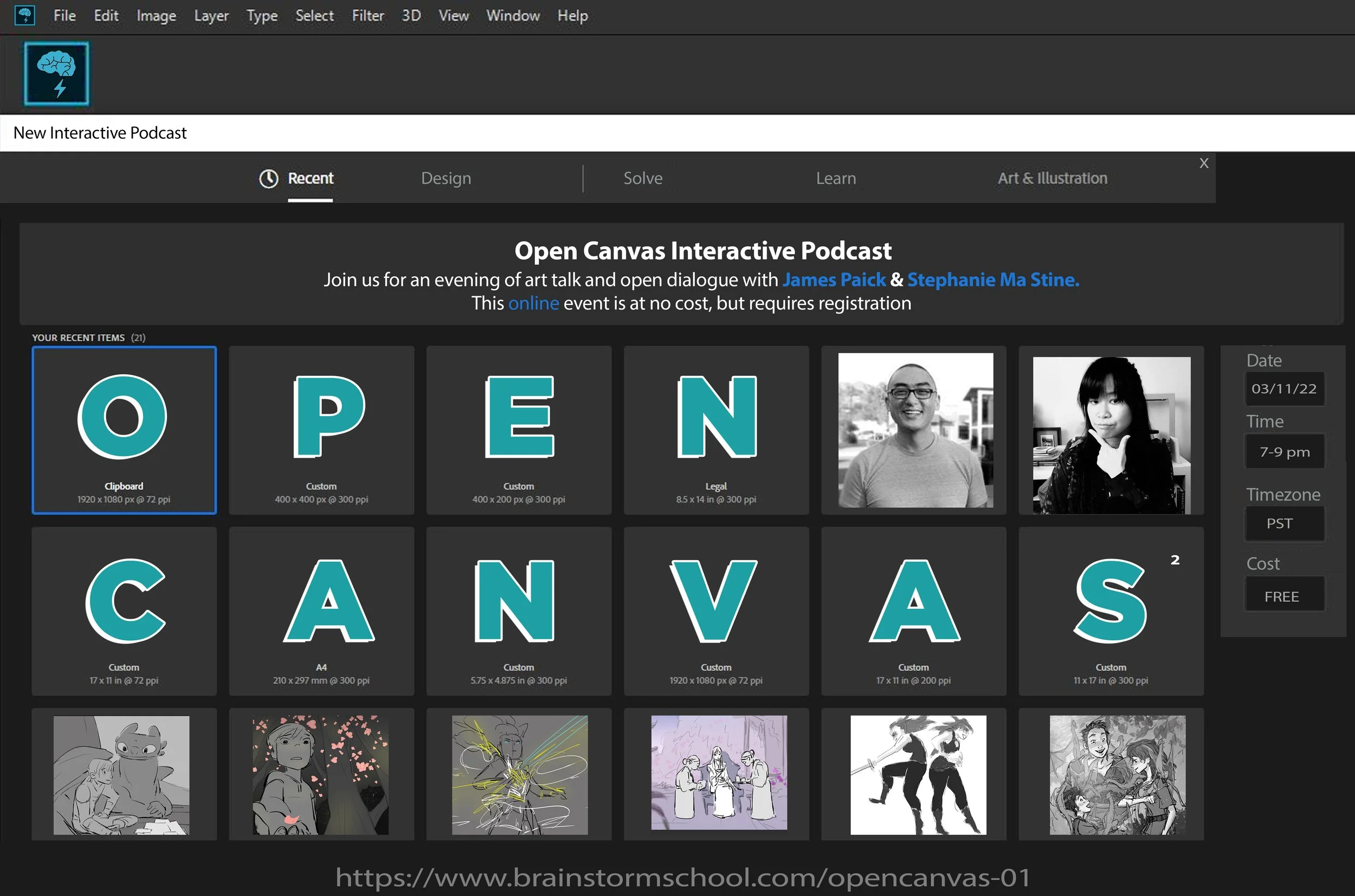The width and height of the screenshot is (1355, 896).
Task: Click the clock icon beside Recent
Action: click(268, 179)
